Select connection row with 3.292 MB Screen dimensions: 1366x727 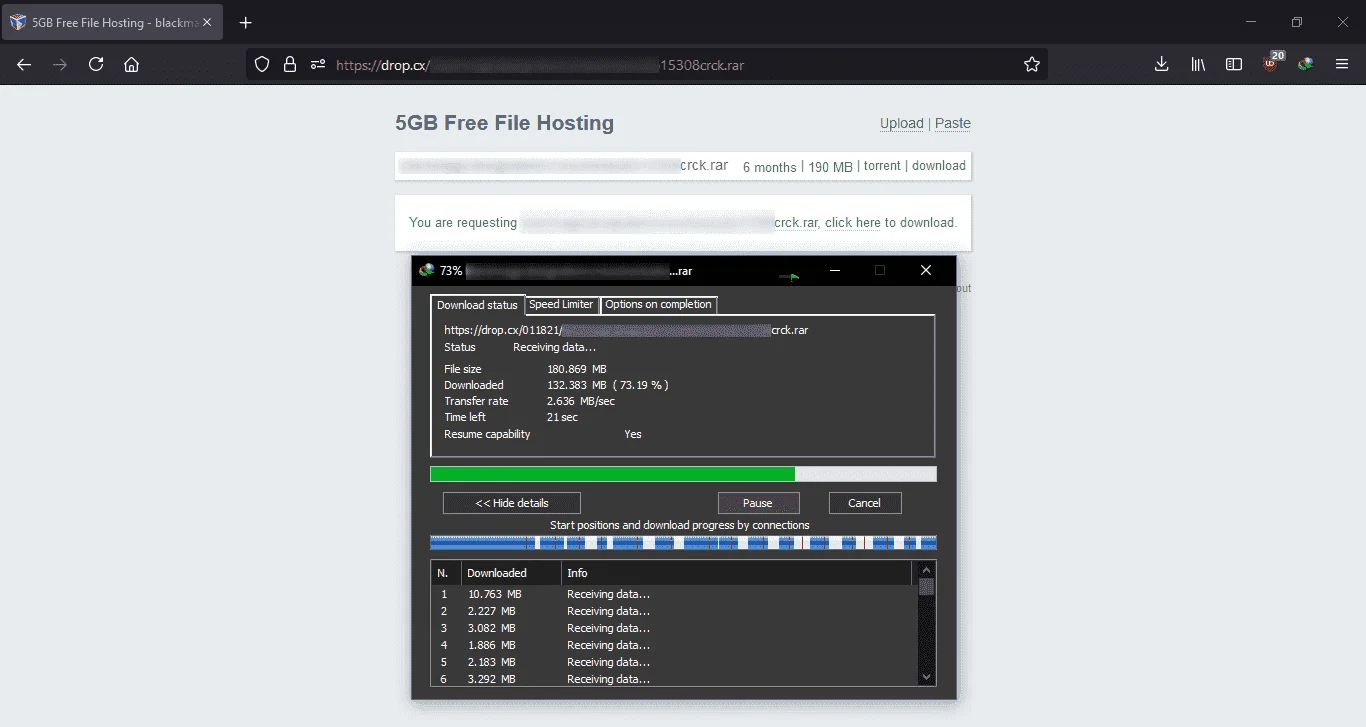click(x=675, y=679)
